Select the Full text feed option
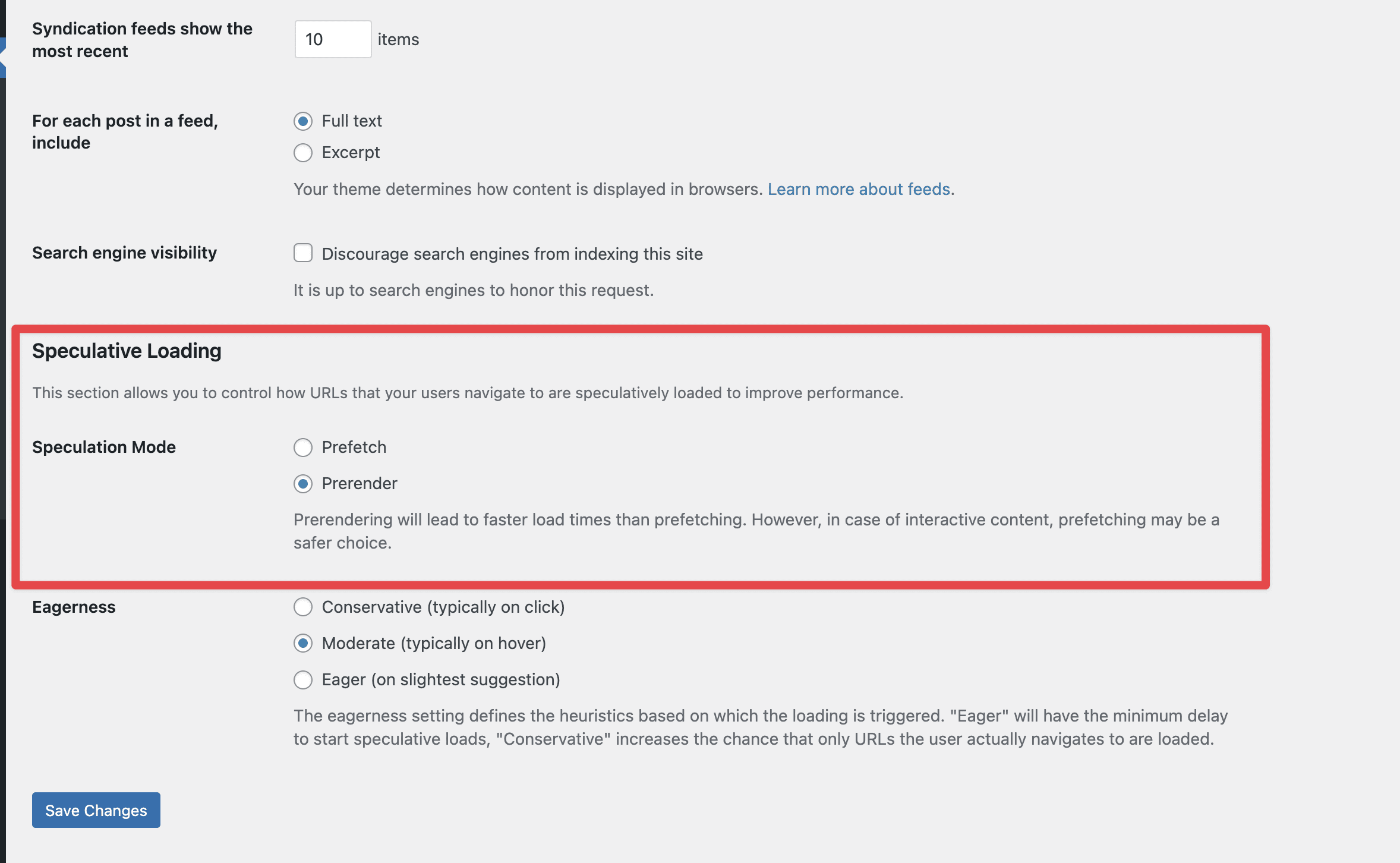Viewport: 1400px width, 863px height. 303,121
